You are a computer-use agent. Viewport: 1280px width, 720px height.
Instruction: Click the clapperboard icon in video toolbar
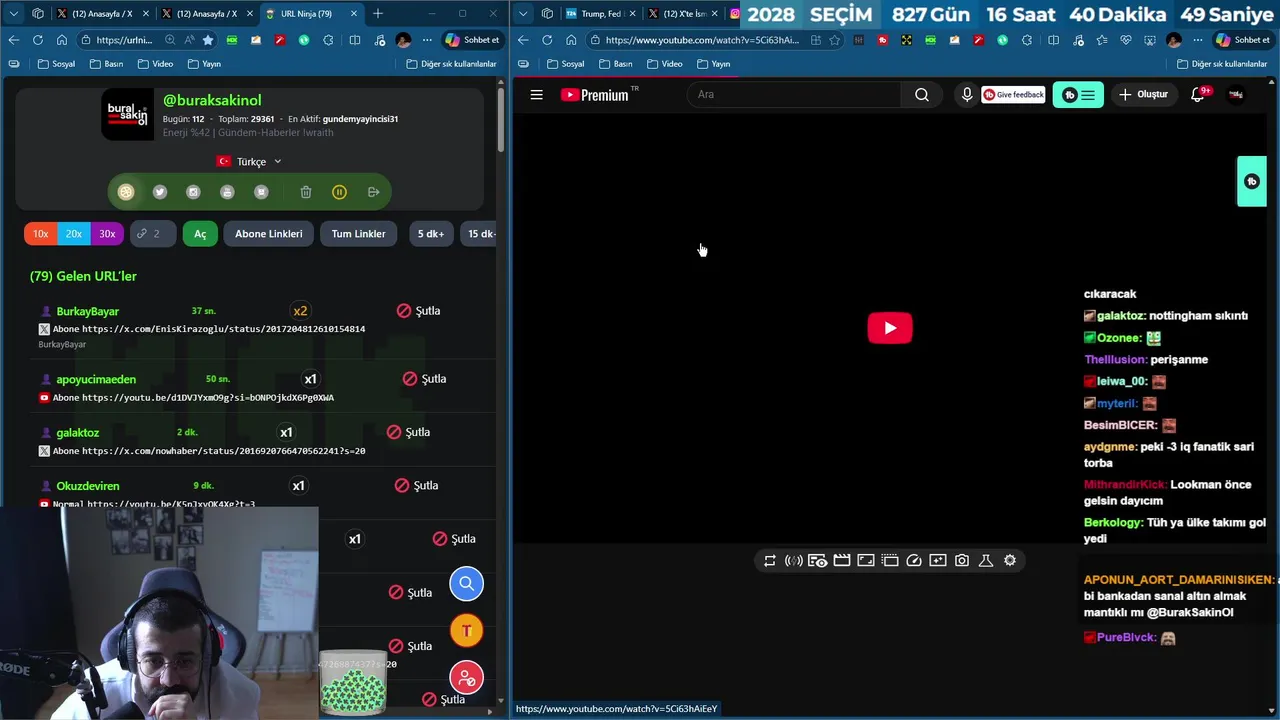pos(842,561)
